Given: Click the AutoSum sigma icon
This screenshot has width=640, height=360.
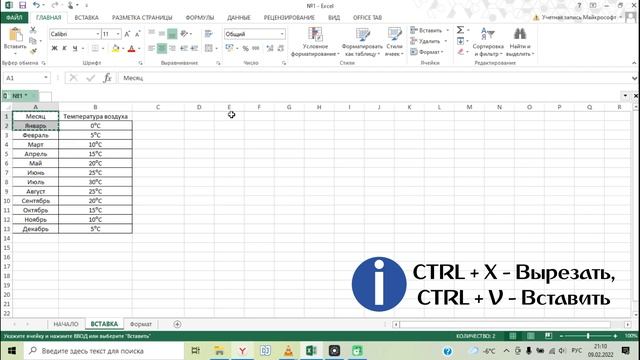Looking at the screenshot, I should pyautogui.click(x=460, y=30).
